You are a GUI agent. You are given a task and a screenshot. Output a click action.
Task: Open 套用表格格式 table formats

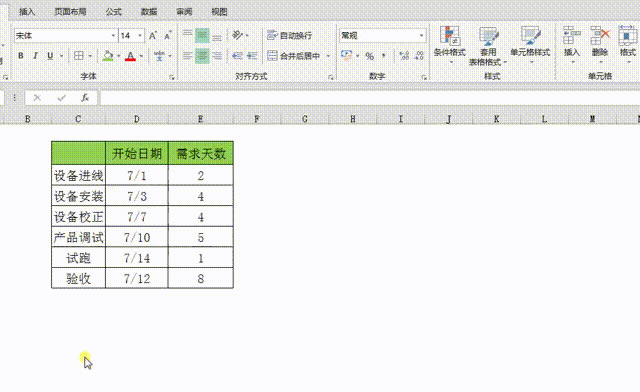tap(488, 46)
